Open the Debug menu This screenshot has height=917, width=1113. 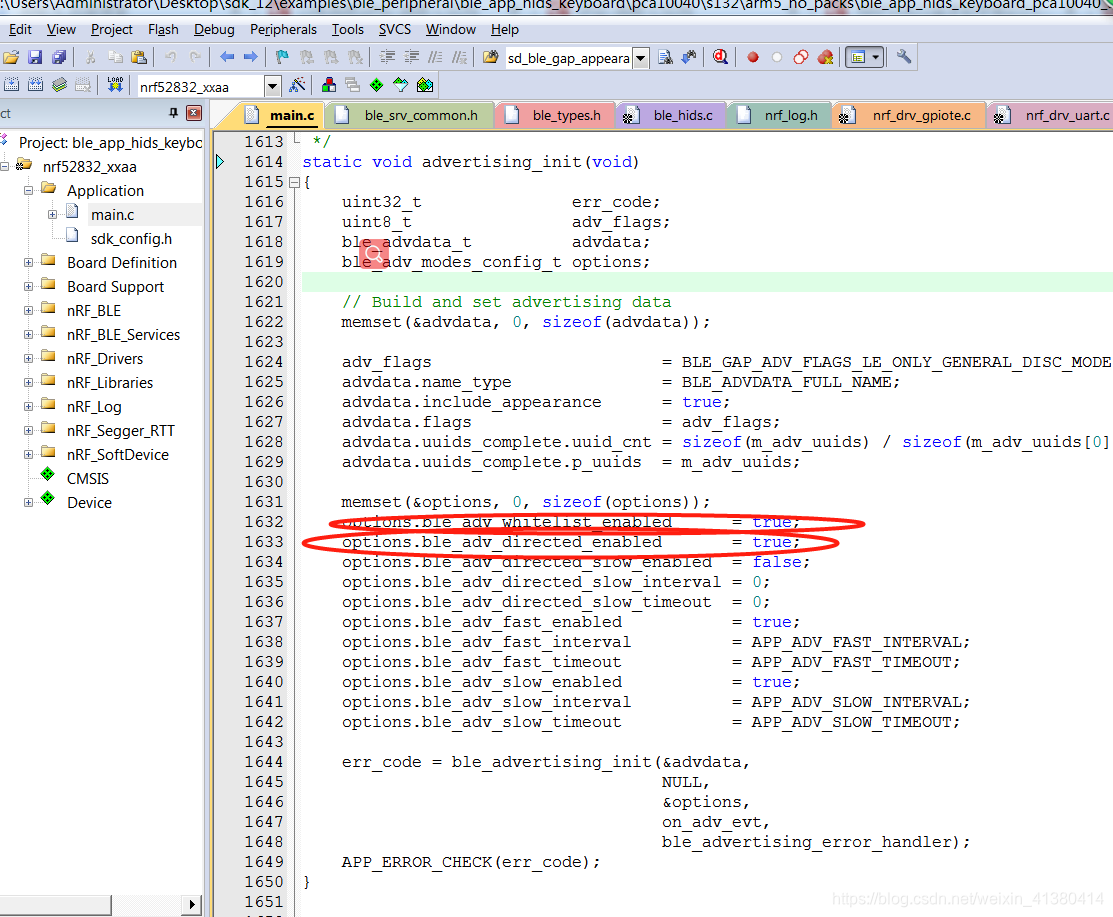[214, 30]
